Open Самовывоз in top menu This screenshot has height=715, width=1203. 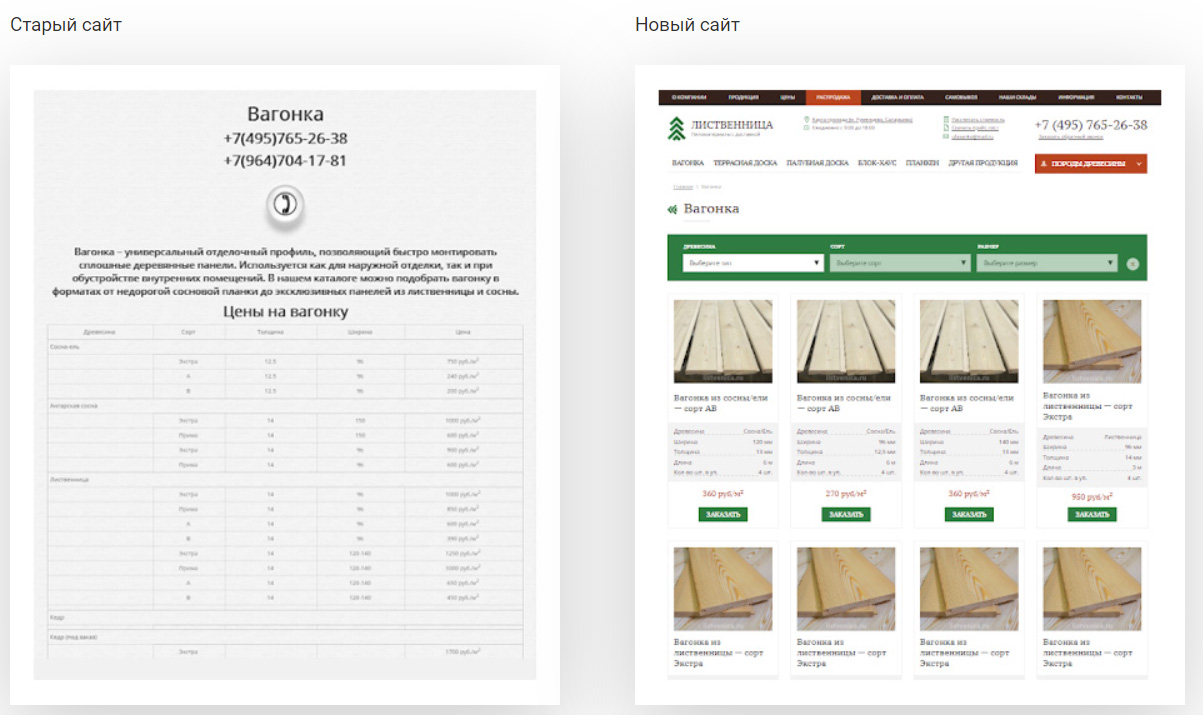pyautogui.click(x=961, y=97)
